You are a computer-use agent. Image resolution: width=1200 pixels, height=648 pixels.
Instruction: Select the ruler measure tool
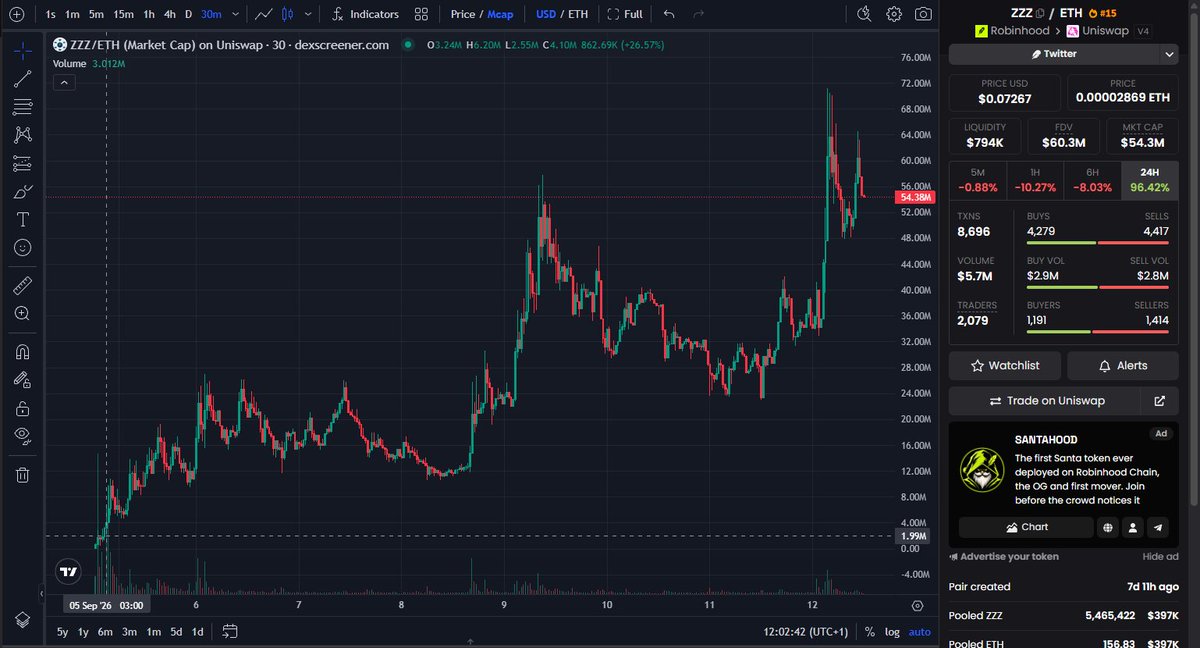tap(23, 286)
